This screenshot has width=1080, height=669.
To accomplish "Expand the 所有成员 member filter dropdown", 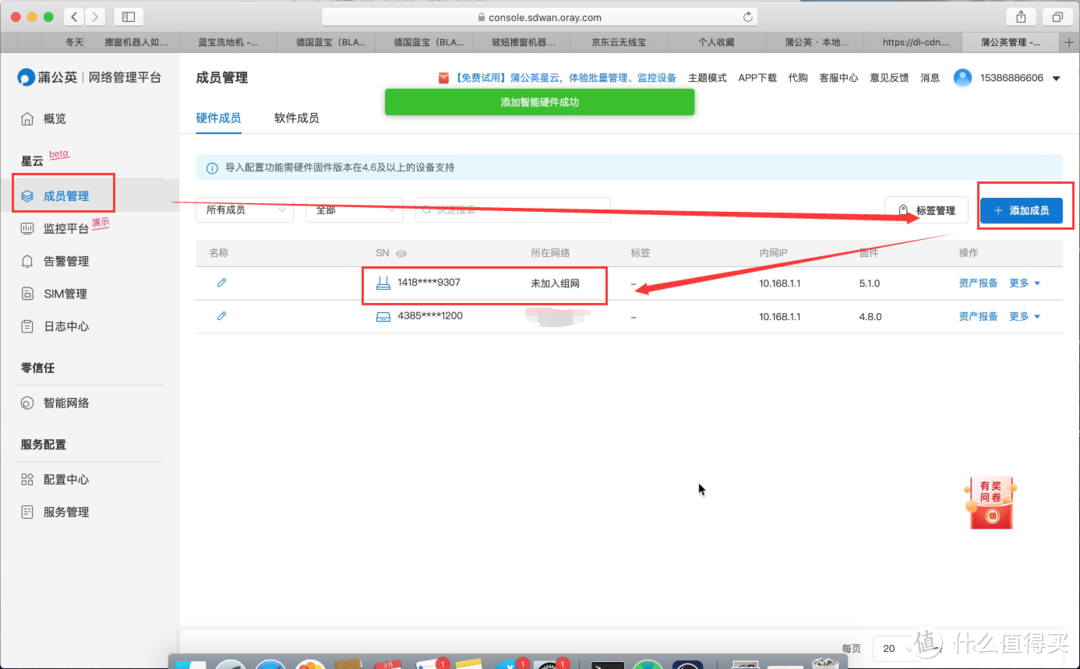I will tap(244, 210).
